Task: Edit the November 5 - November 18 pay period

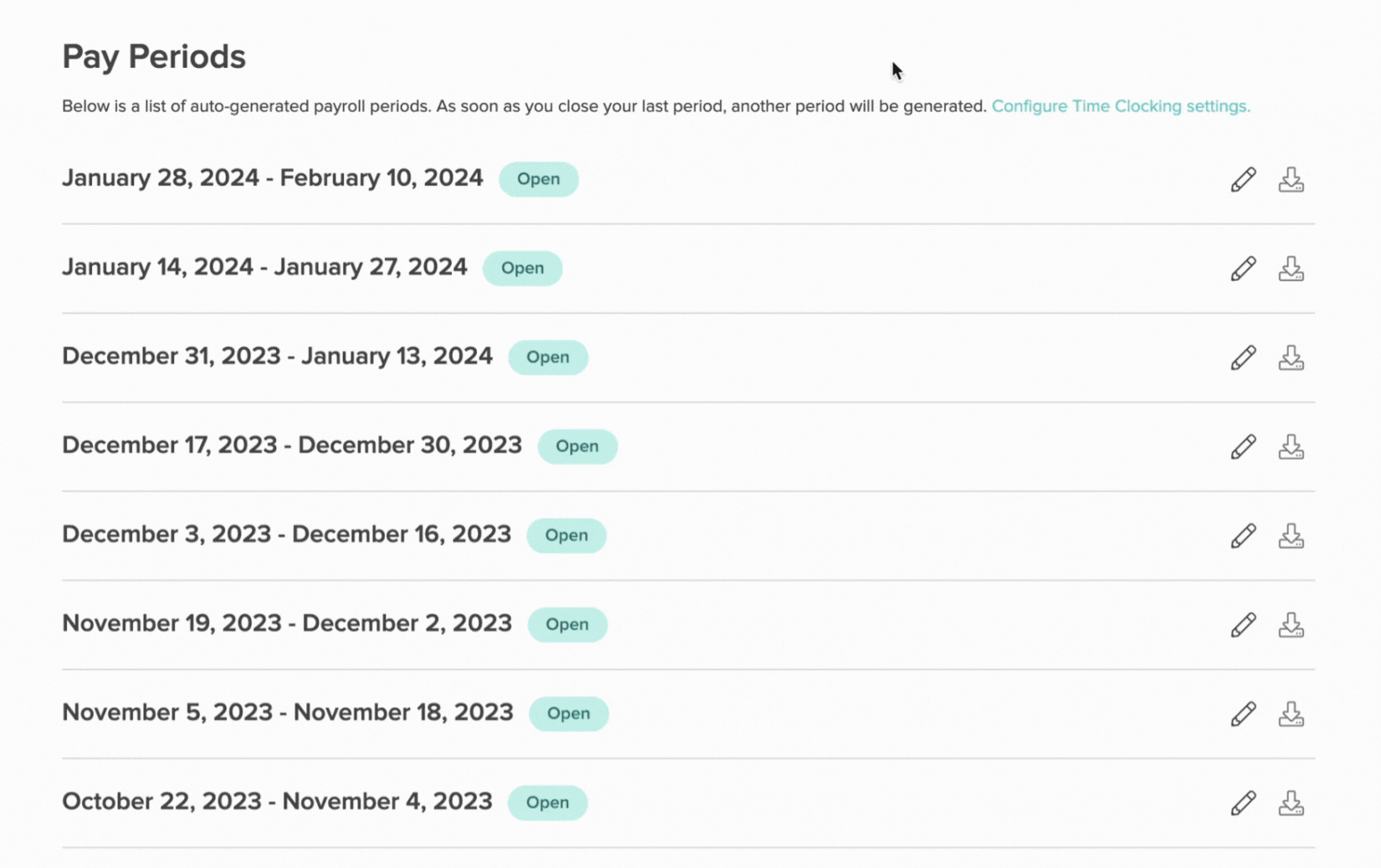Action: (1243, 712)
